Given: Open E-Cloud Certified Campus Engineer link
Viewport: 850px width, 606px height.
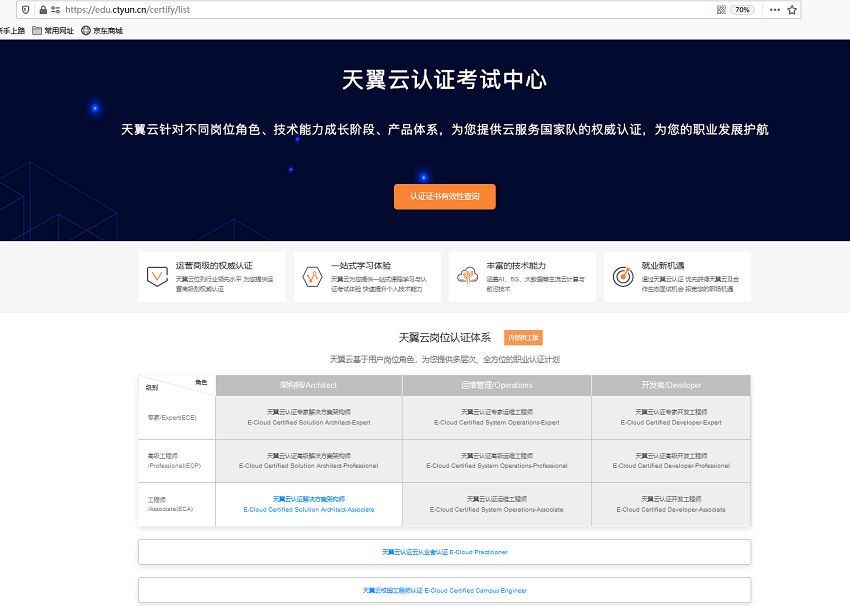Looking at the screenshot, I should 445,590.
